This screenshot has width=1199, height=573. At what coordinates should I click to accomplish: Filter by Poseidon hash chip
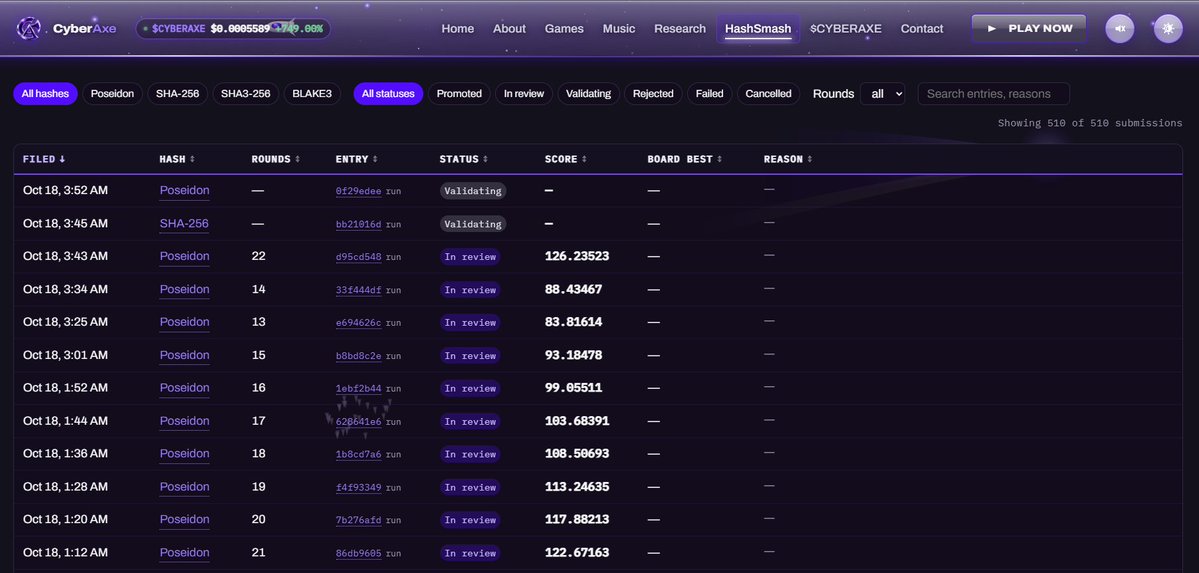(x=112, y=94)
